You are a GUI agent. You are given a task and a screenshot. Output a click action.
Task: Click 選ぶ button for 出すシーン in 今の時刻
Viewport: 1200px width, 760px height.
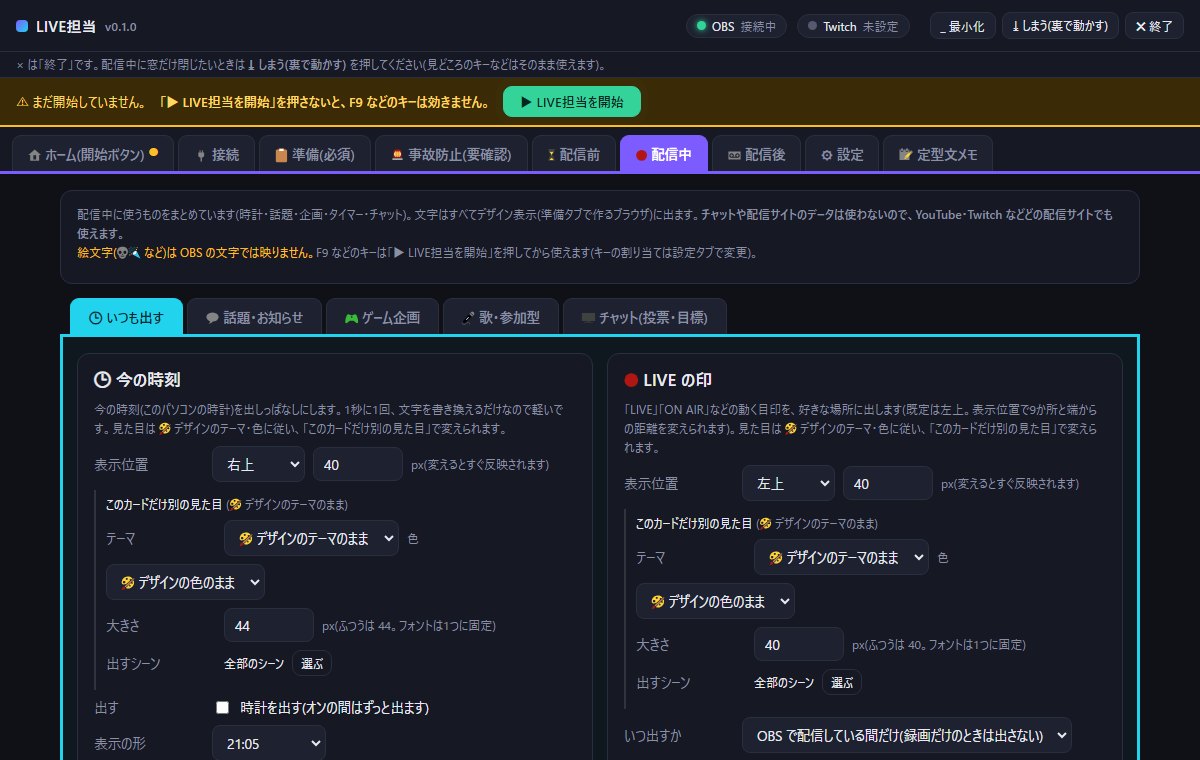(x=311, y=663)
